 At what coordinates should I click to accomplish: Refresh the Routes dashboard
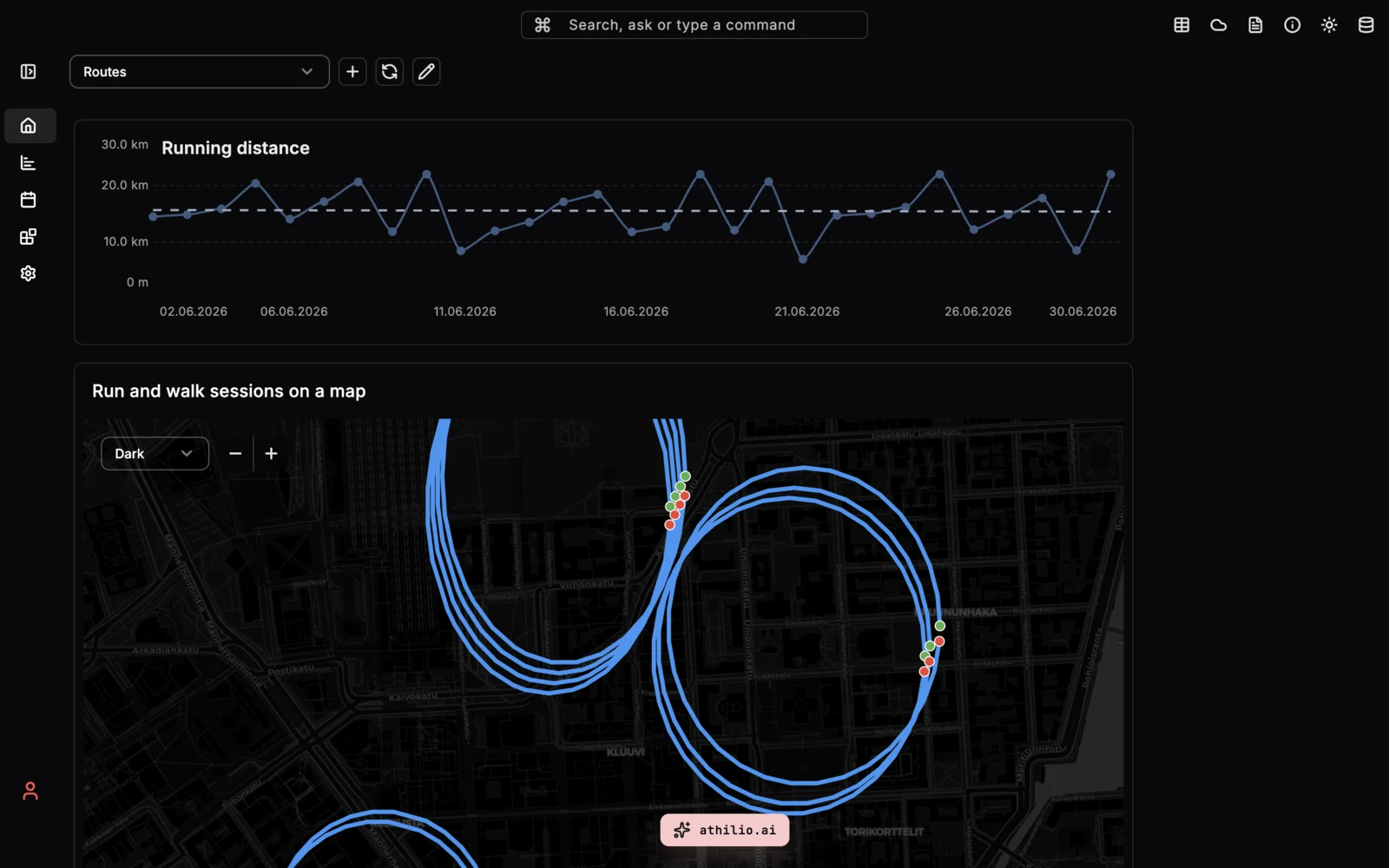coord(390,72)
